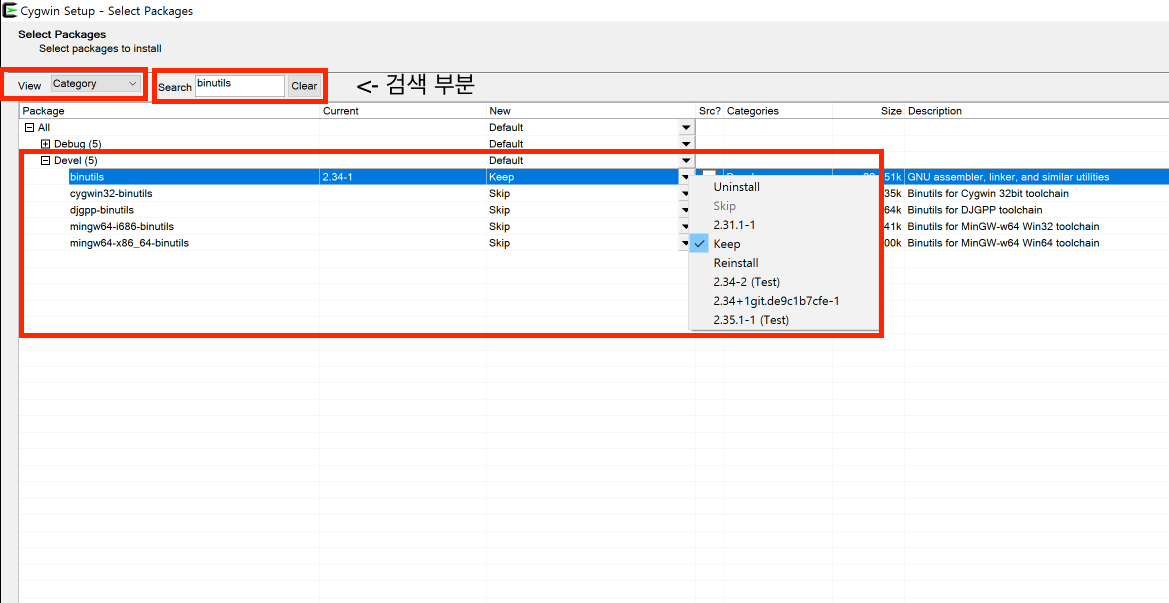Select 2.35.1-1 (Test) version
Viewport: 1169px width, 603px height.
coord(783,320)
